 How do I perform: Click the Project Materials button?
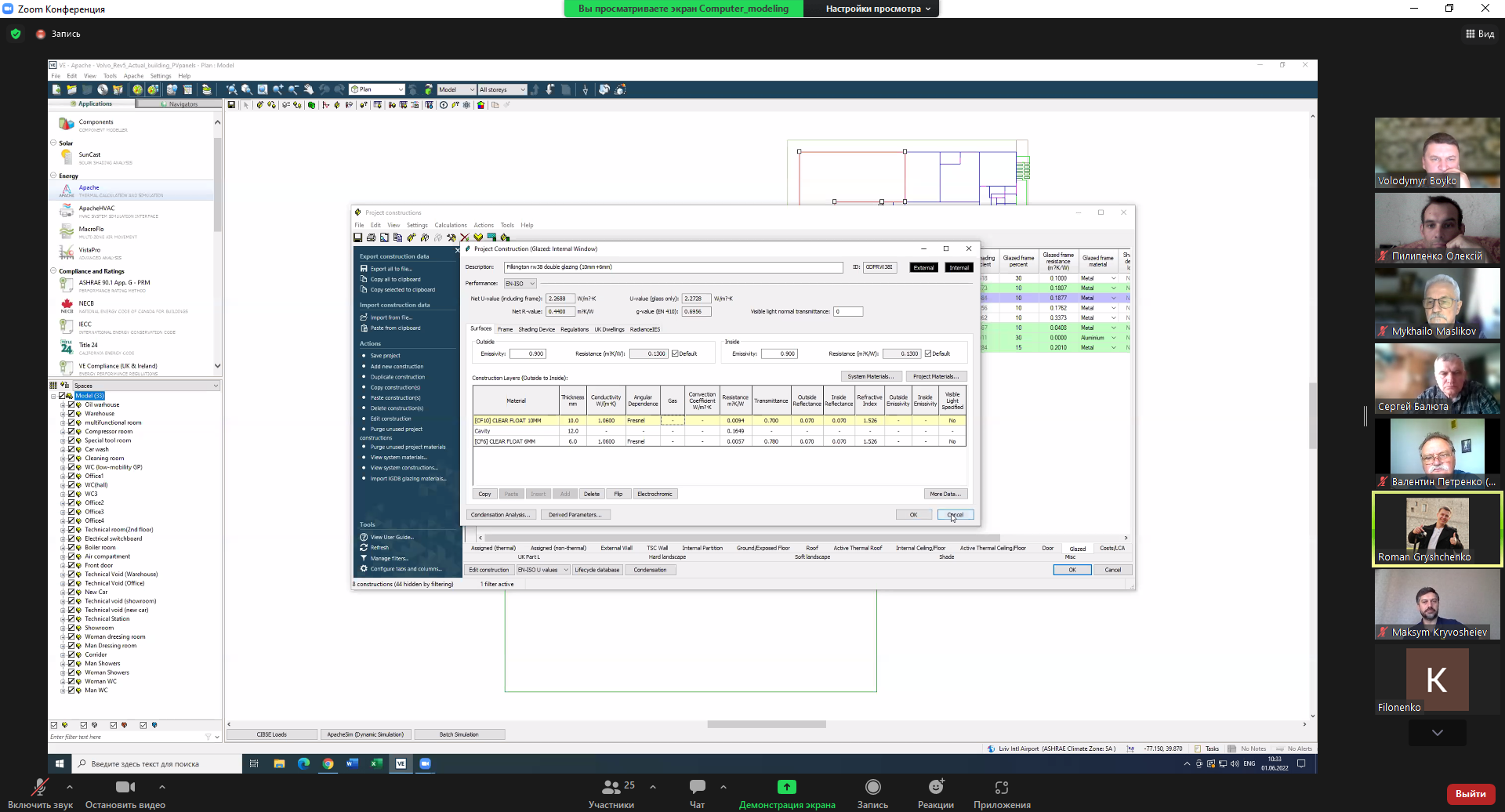coord(936,376)
